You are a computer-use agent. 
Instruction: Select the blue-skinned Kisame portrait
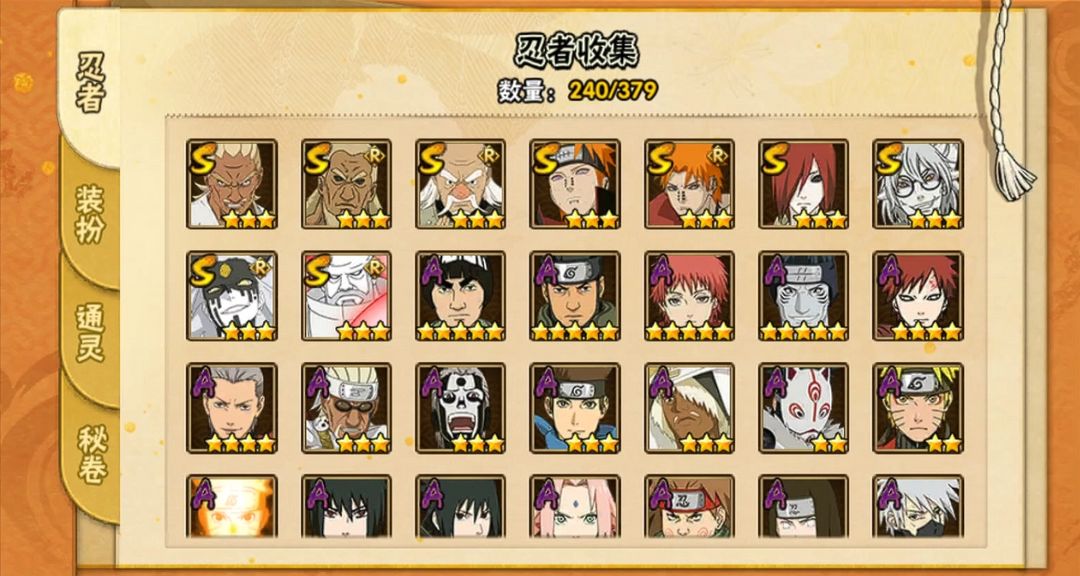coord(804,296)
